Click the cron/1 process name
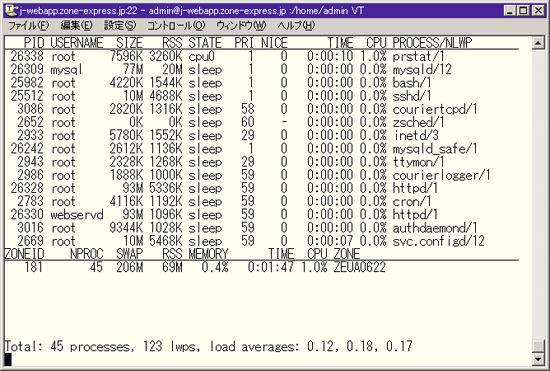This screenshot has width=550, height=371. point(411,201)
